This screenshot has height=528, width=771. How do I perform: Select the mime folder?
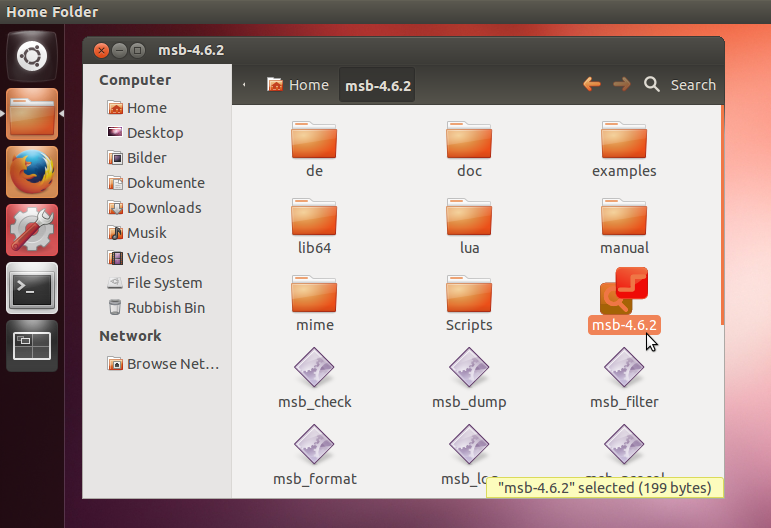pos(314,304)
